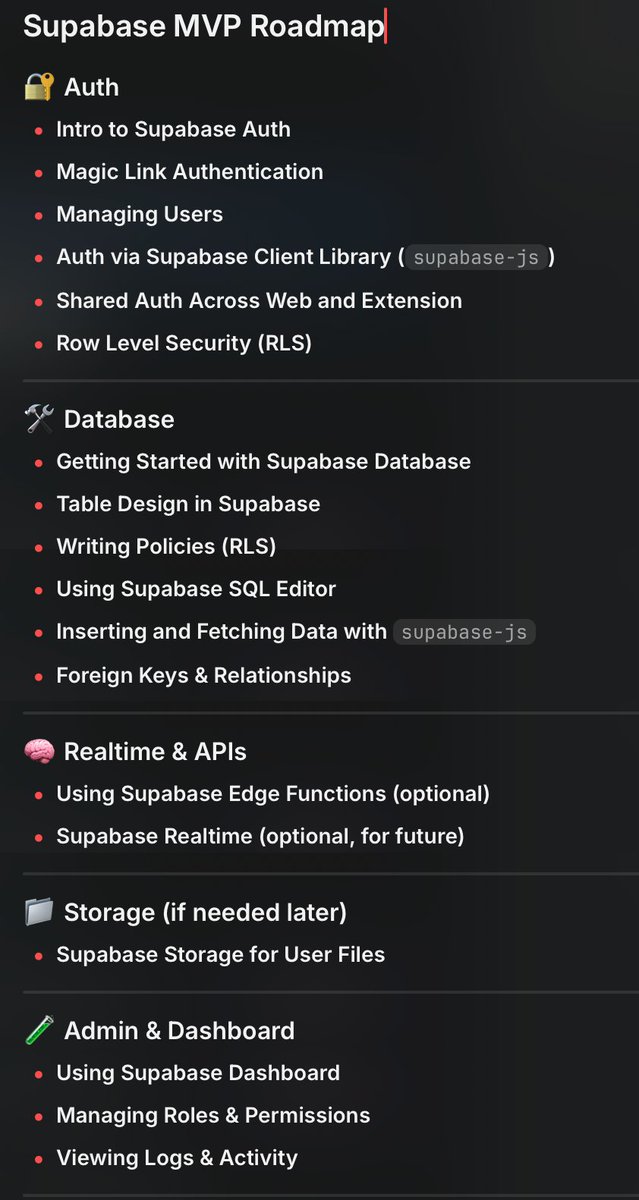Click 'Using Supabase Edge Functions (optional)'
Screen dimensions: 639x1200
[x=273, y=793]
